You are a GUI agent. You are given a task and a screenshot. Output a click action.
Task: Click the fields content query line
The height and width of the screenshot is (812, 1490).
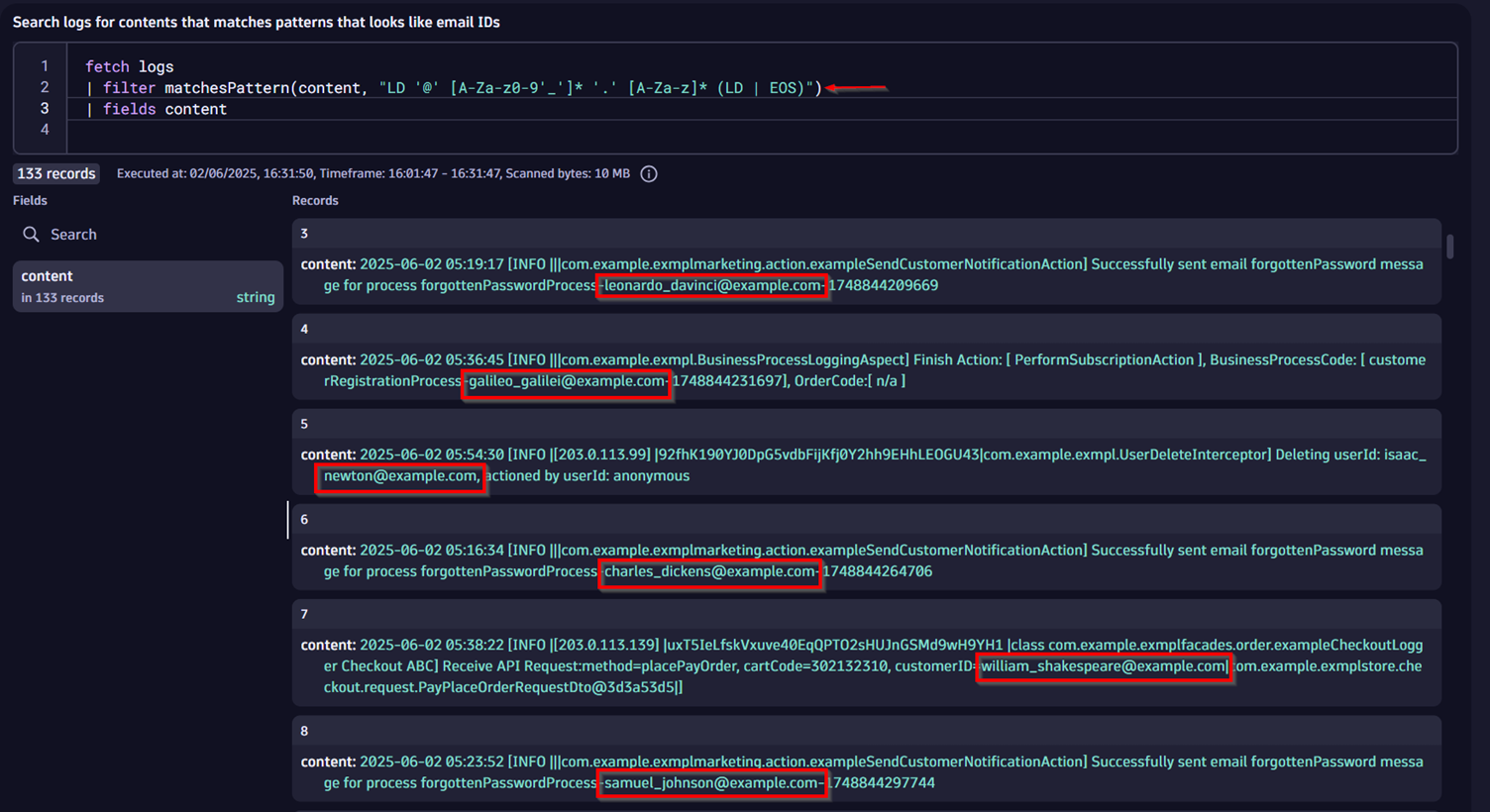164,109
